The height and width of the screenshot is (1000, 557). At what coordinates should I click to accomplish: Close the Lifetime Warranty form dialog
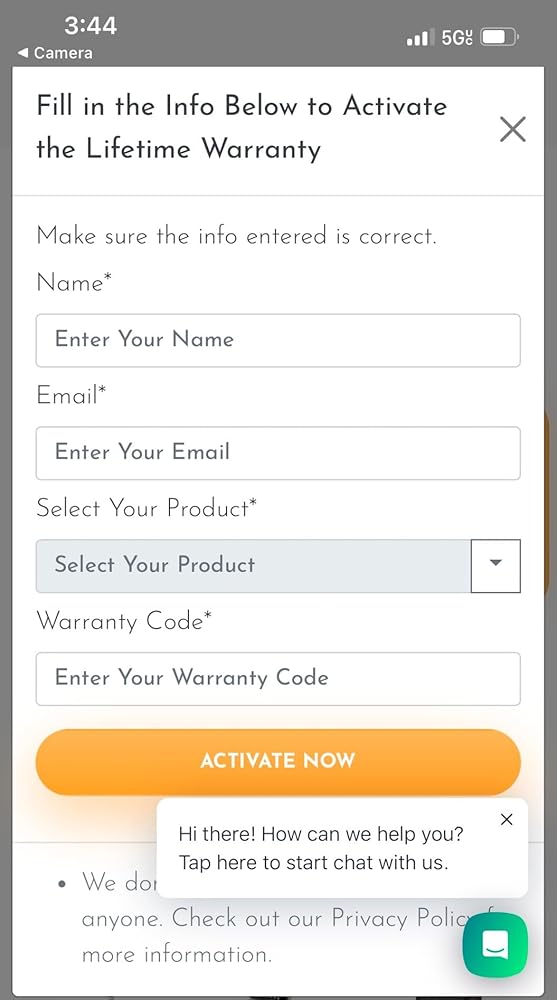pyautogui.click(x=513, y=129)
